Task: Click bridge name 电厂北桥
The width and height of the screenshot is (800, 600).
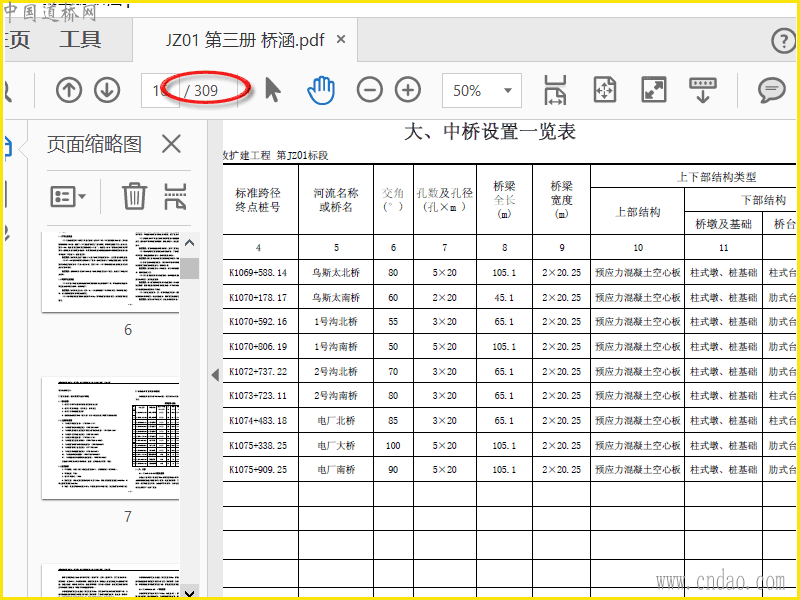Action: pos(336,421)
